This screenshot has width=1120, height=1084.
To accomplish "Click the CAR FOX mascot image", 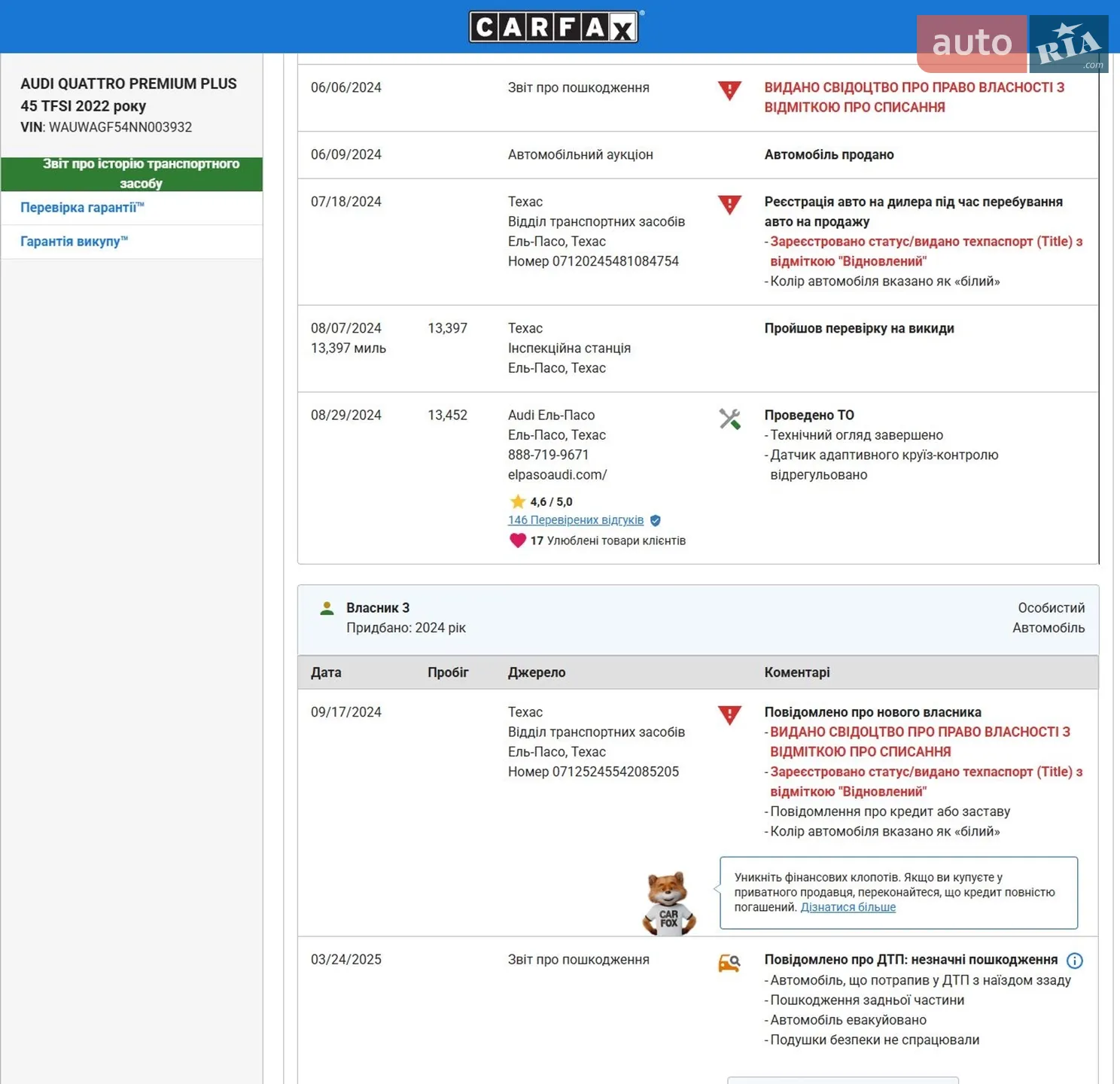I will (x=668, y=903).
